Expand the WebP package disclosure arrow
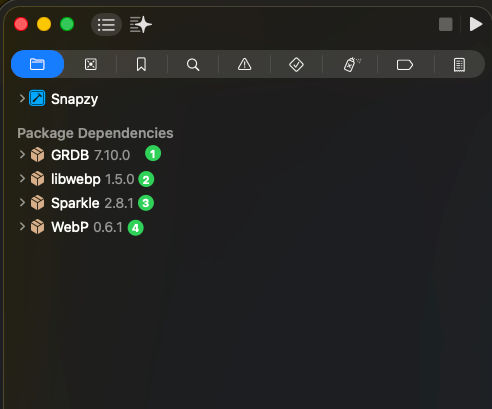This screenshot has height=409, width=492. (x=22, y=226)
